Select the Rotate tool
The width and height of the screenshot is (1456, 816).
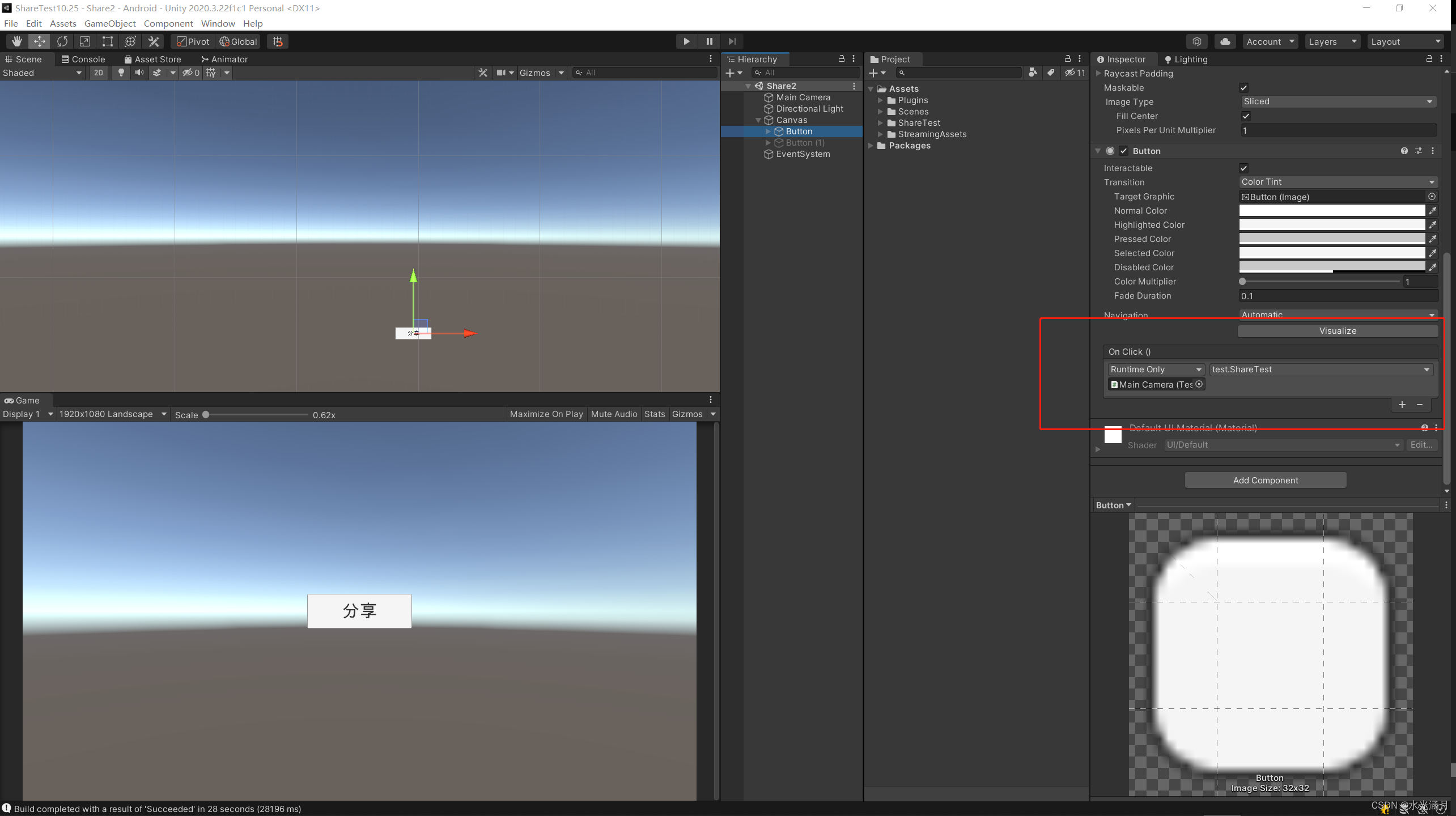tap(62, 41)
